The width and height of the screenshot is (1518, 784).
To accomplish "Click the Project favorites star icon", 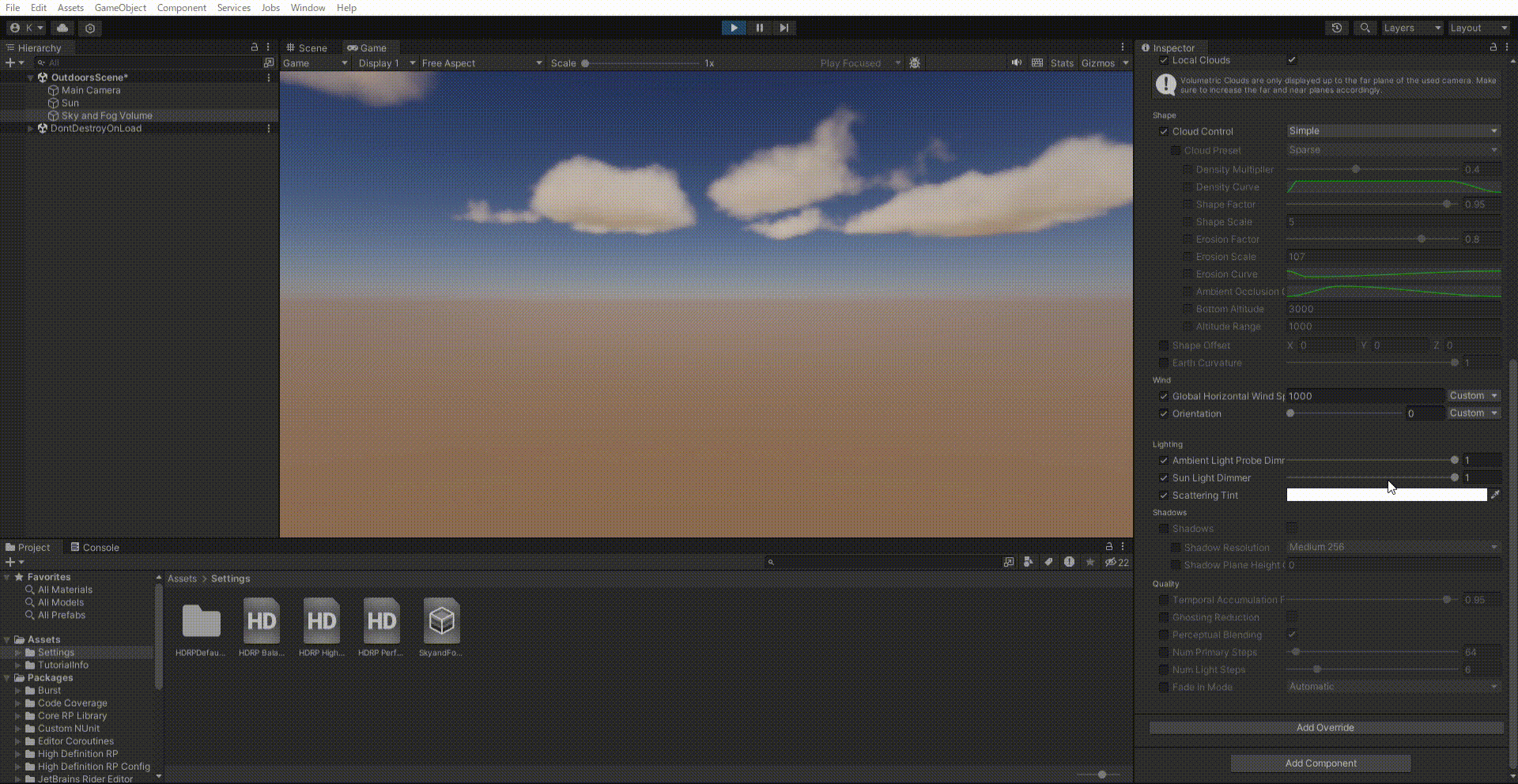I will coord(1090,562).
